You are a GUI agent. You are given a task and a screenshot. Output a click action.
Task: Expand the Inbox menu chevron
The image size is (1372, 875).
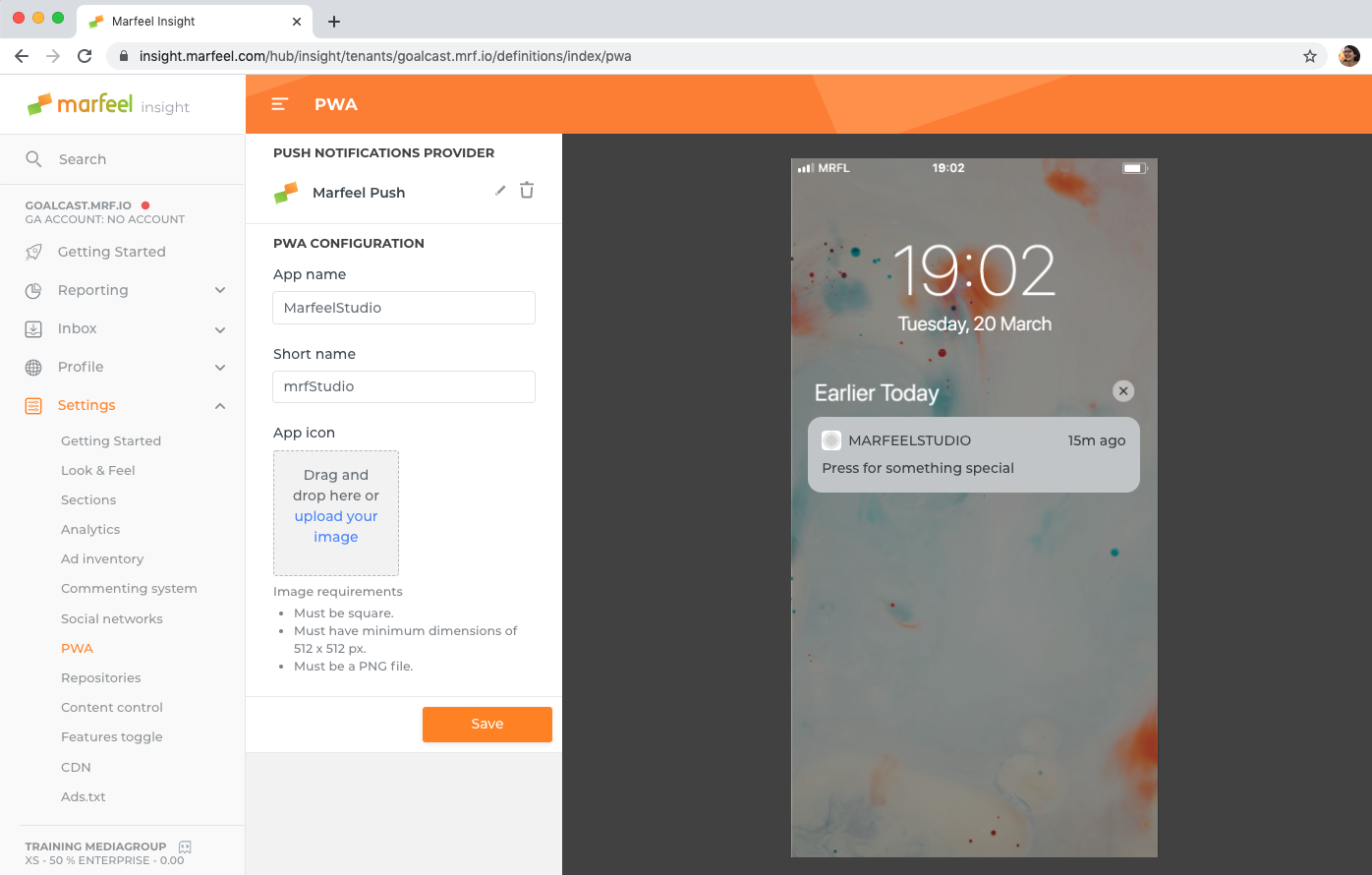(220, 329)
